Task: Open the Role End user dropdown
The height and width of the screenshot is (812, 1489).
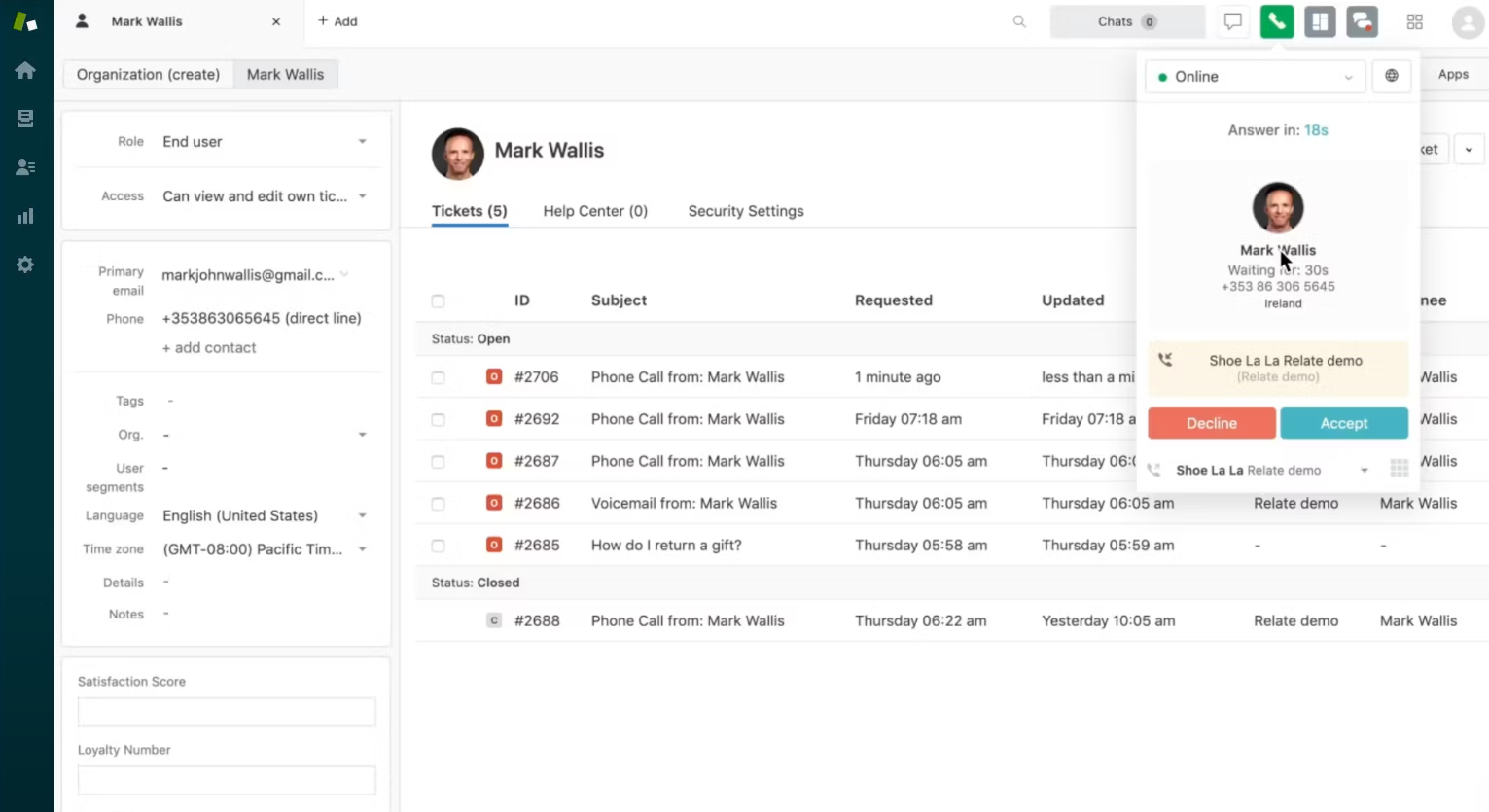Action: pyautogui.click(x=263, y=142)
